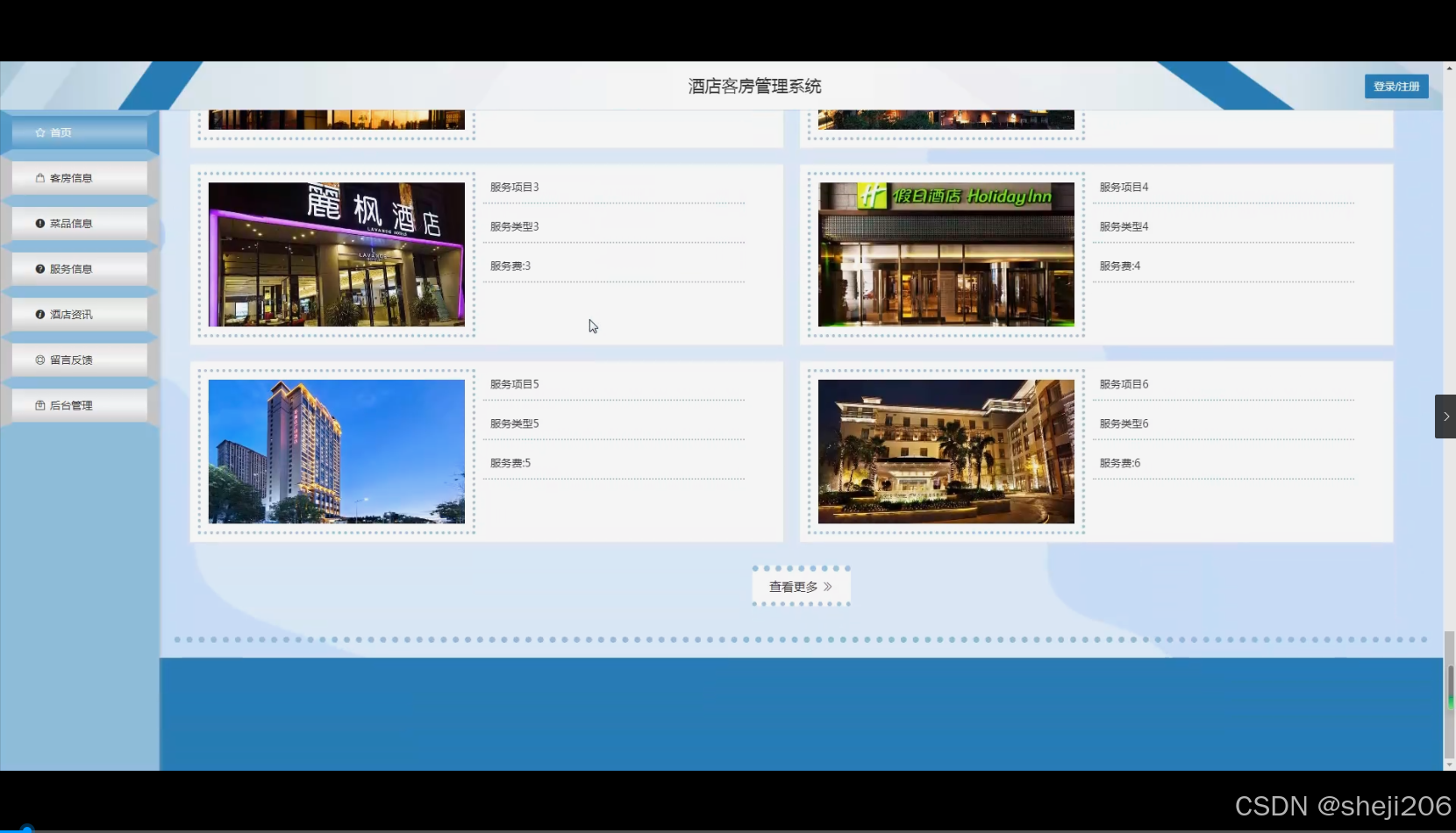Click the info icon beside 酒店资讯
The height and width of the screenshot is (833, 1456).
click(40, 315)
